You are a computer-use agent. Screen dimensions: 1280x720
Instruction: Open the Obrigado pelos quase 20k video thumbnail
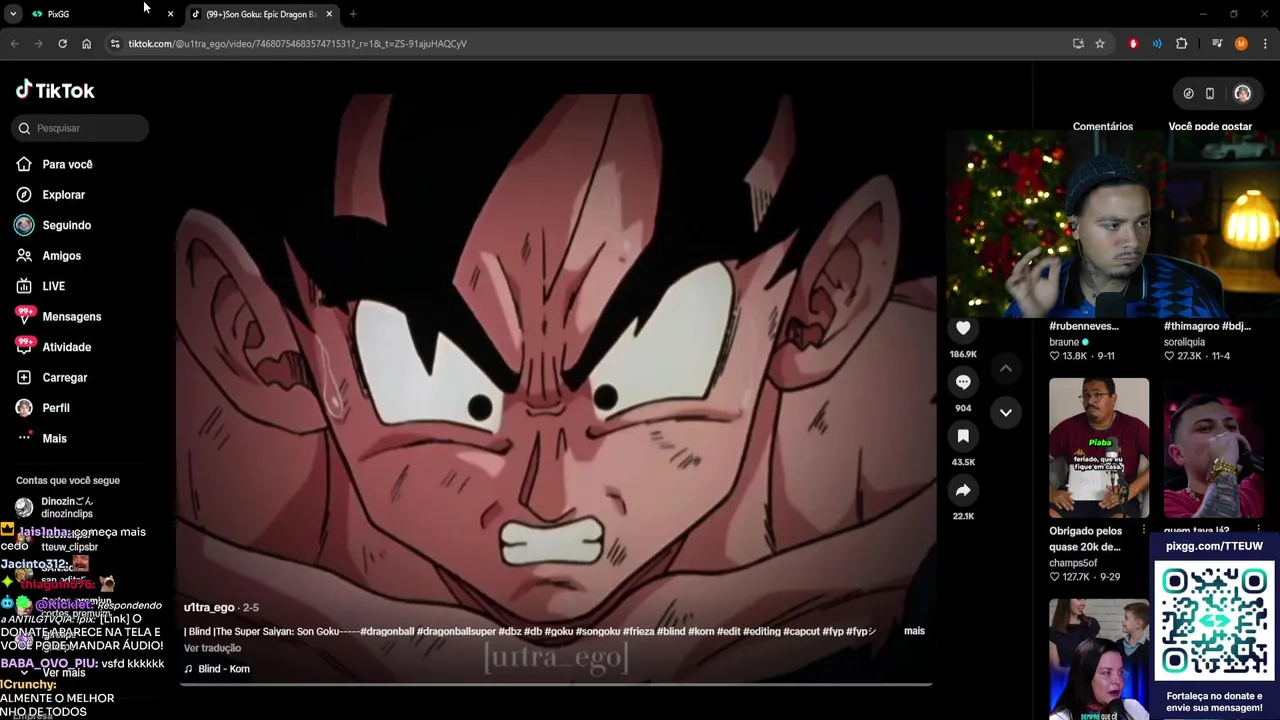click(1099, 447)
